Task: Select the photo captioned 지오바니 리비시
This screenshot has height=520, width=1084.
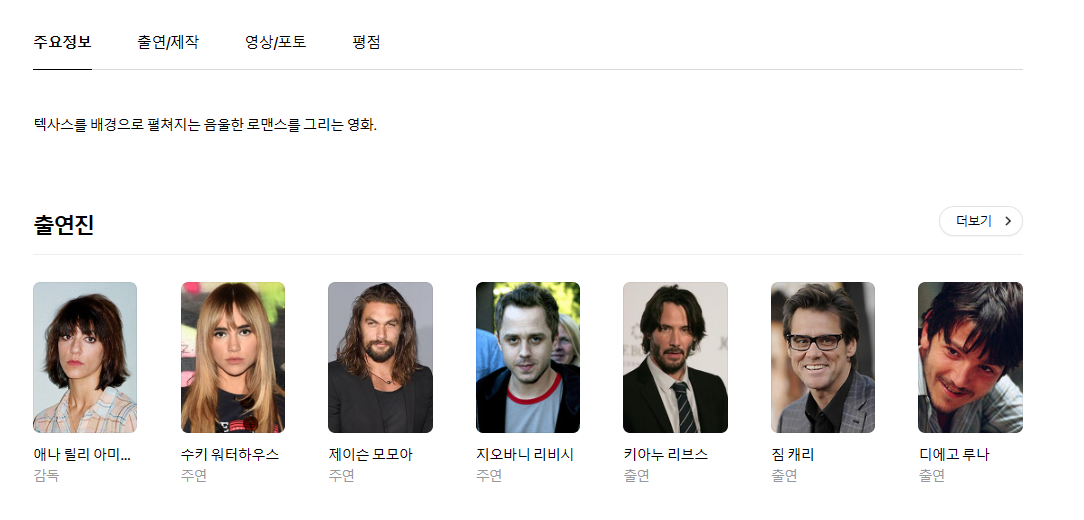Action: 528,357
